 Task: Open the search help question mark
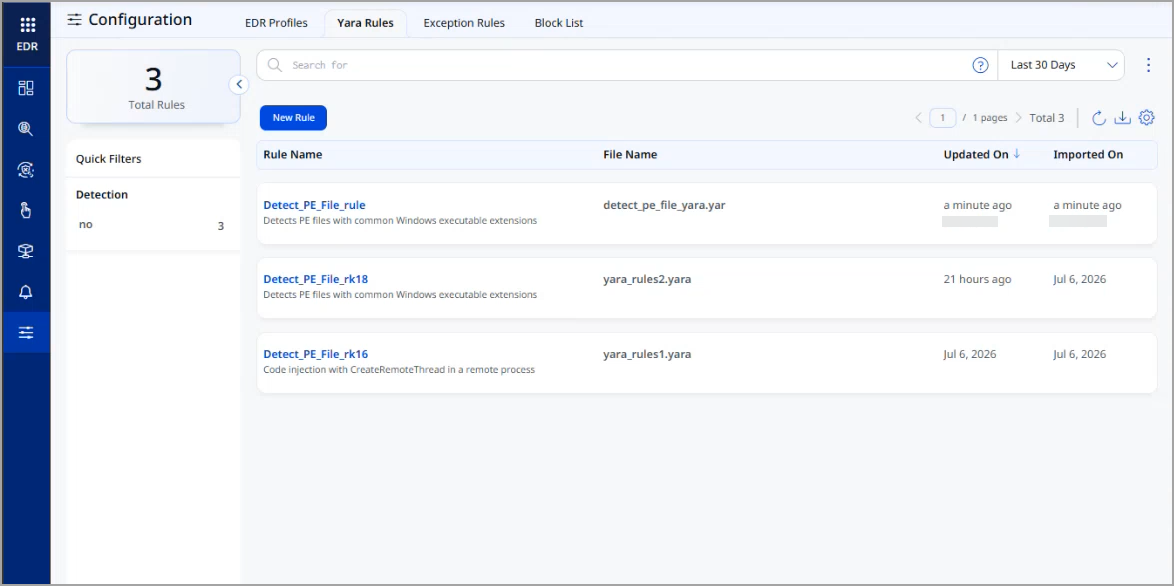tap(980, 65)
